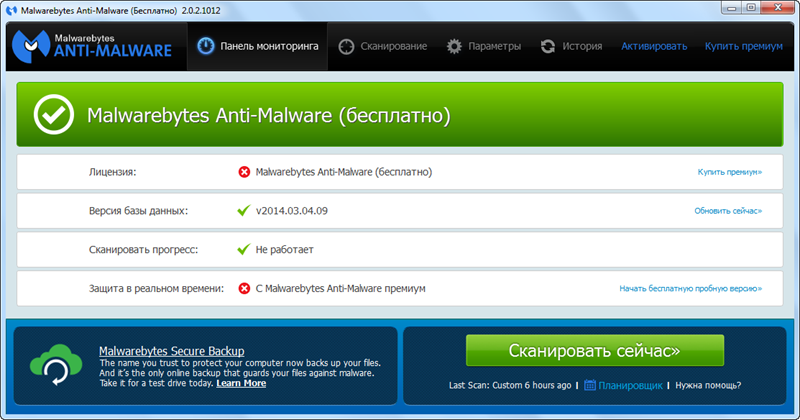This screenshot has height=420, width=800.
Task: Click the Защита в реальном времени: label
Action: (x=156, y=288)
